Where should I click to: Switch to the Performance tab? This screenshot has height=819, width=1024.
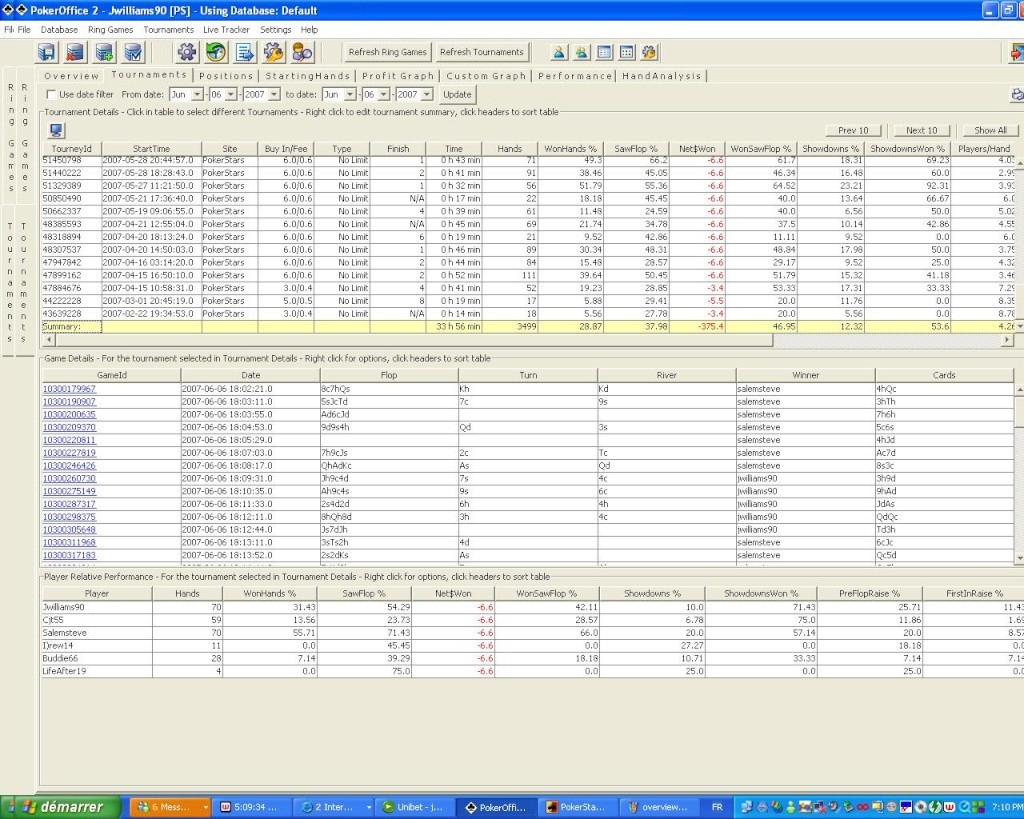pos(575,76)
